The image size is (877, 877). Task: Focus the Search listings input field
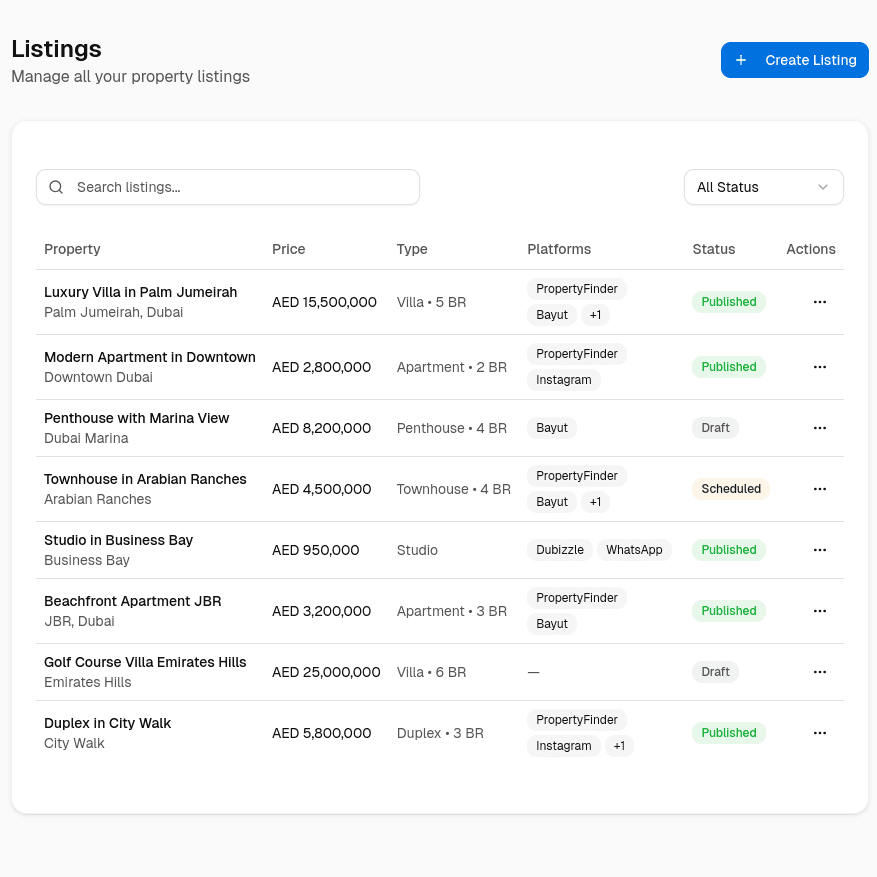click(x=228, y=187)
